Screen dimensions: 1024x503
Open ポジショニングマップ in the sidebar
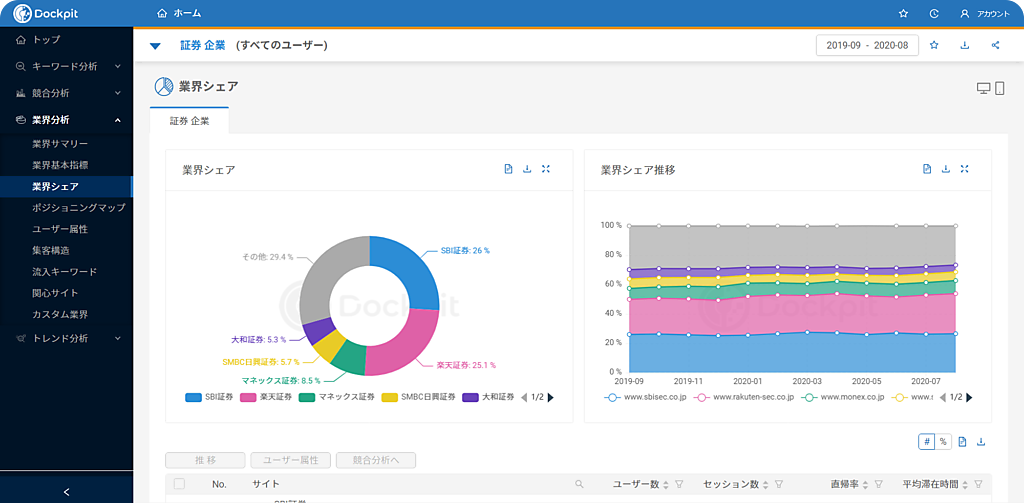pyautogui.click(x=78, y=208)
